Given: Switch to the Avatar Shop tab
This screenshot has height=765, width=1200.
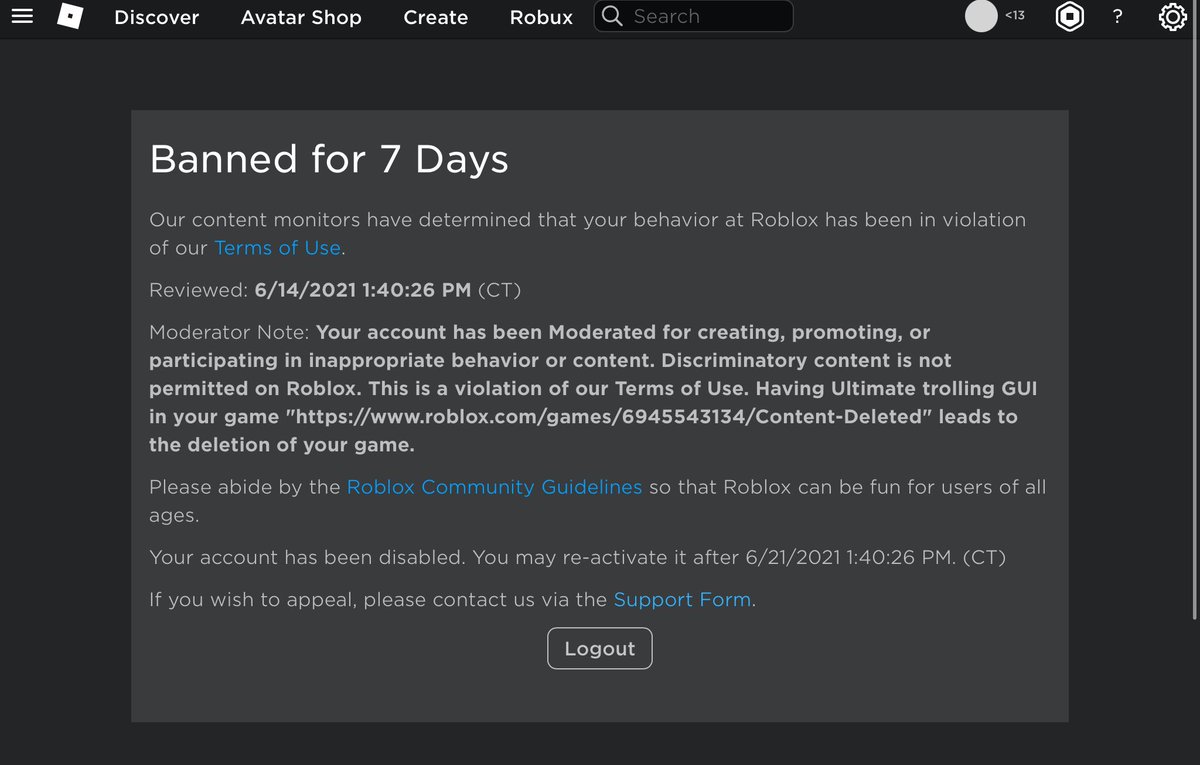Looking at the screenshot, I should pos(301,17).
